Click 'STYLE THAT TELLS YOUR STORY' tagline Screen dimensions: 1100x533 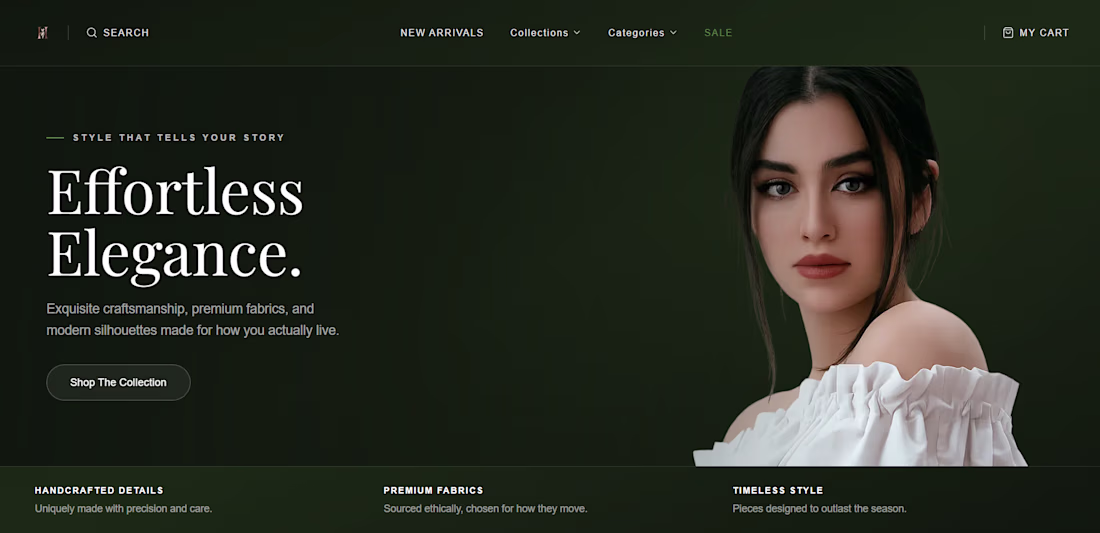pos(179,137)
